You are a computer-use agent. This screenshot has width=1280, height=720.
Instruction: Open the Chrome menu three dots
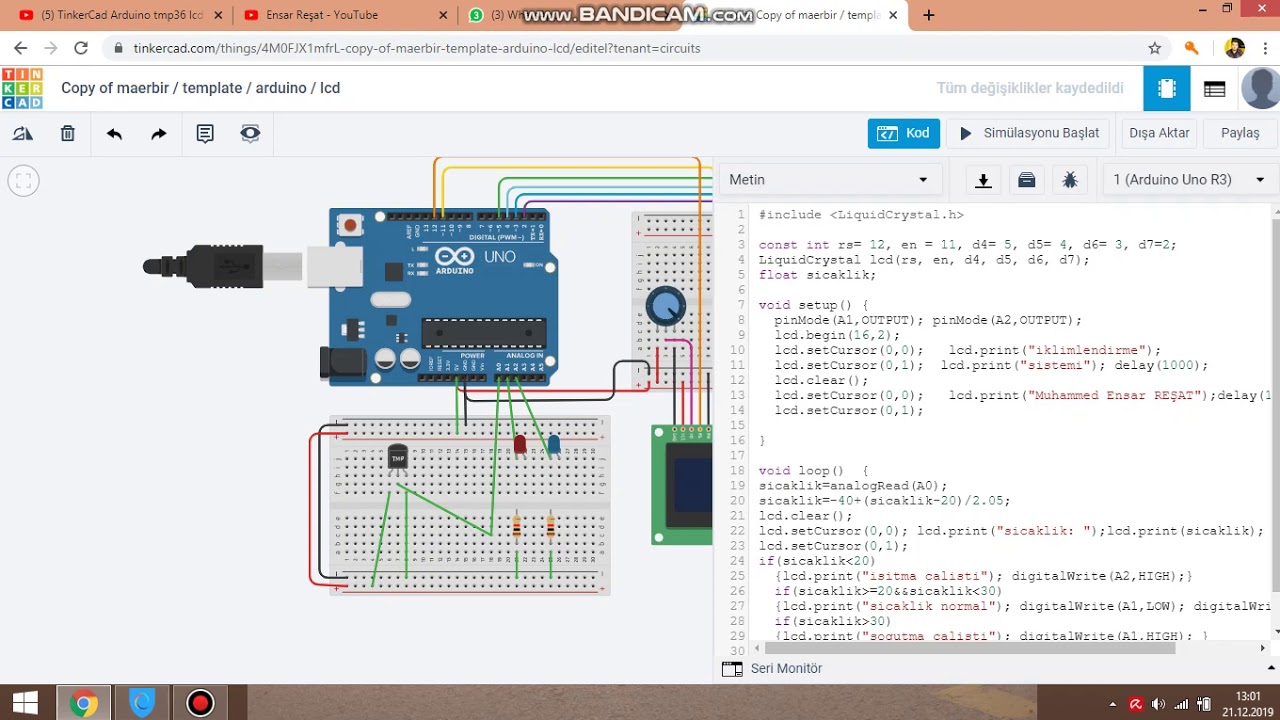pyautogui.click(x=1265, y=48)
